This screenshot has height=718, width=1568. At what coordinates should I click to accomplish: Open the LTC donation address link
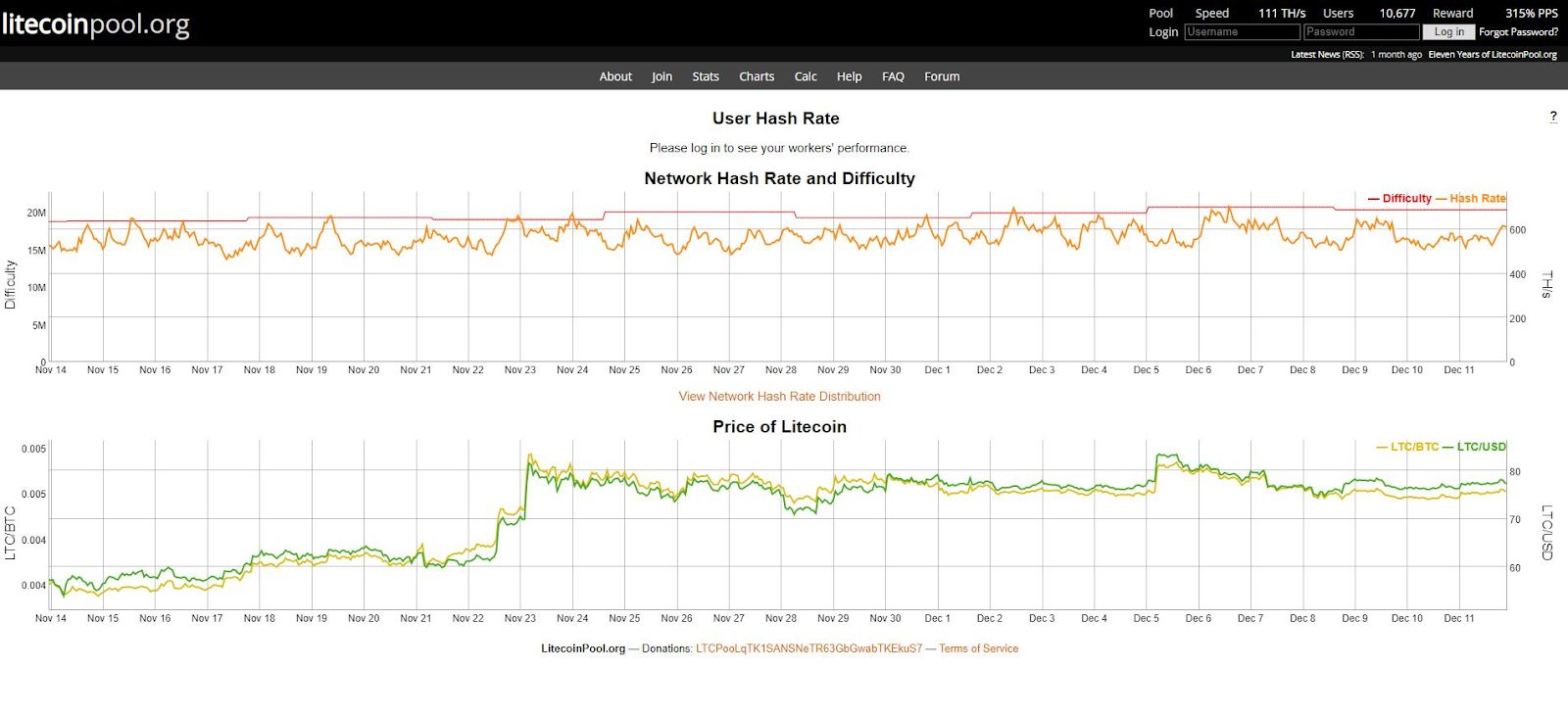809,648
